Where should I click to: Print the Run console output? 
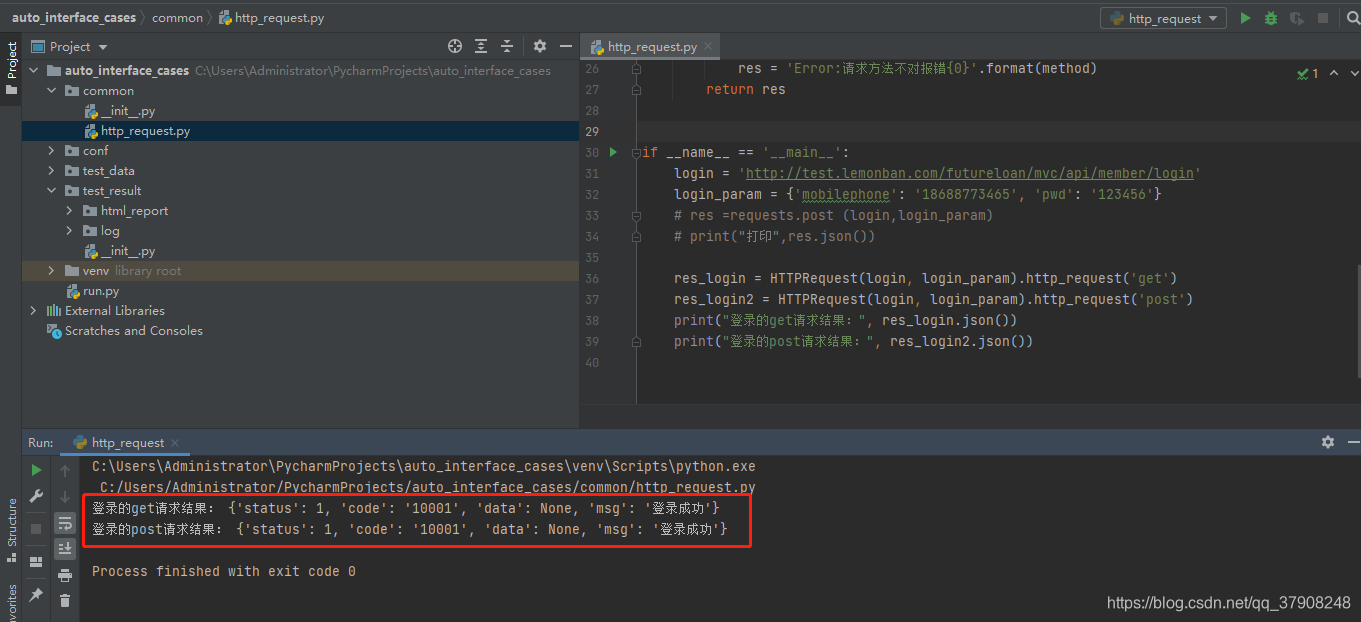(65, 575)
